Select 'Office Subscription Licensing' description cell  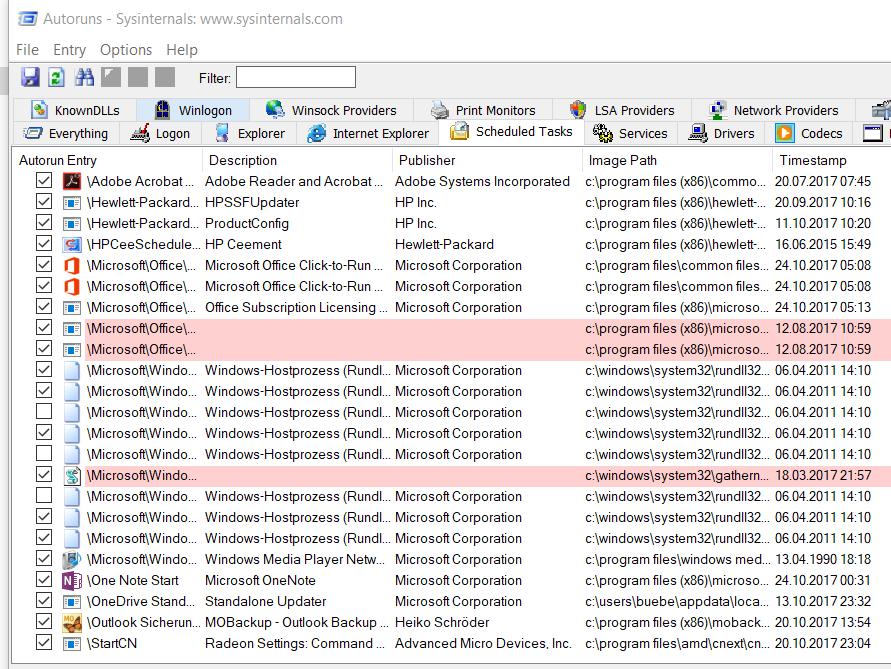pos(296,308)
